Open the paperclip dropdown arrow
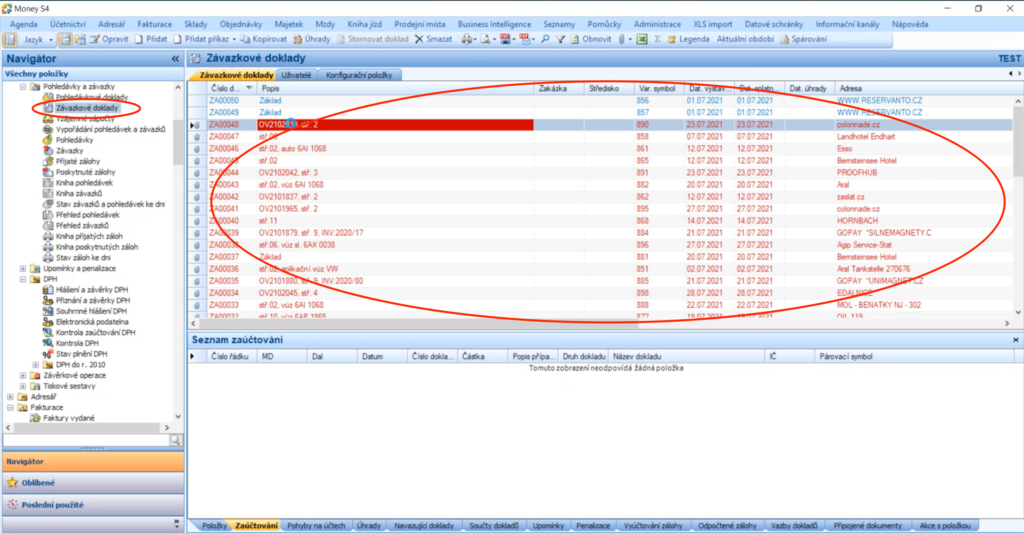This screenshot has width=1024, height=533. [630, 39]
